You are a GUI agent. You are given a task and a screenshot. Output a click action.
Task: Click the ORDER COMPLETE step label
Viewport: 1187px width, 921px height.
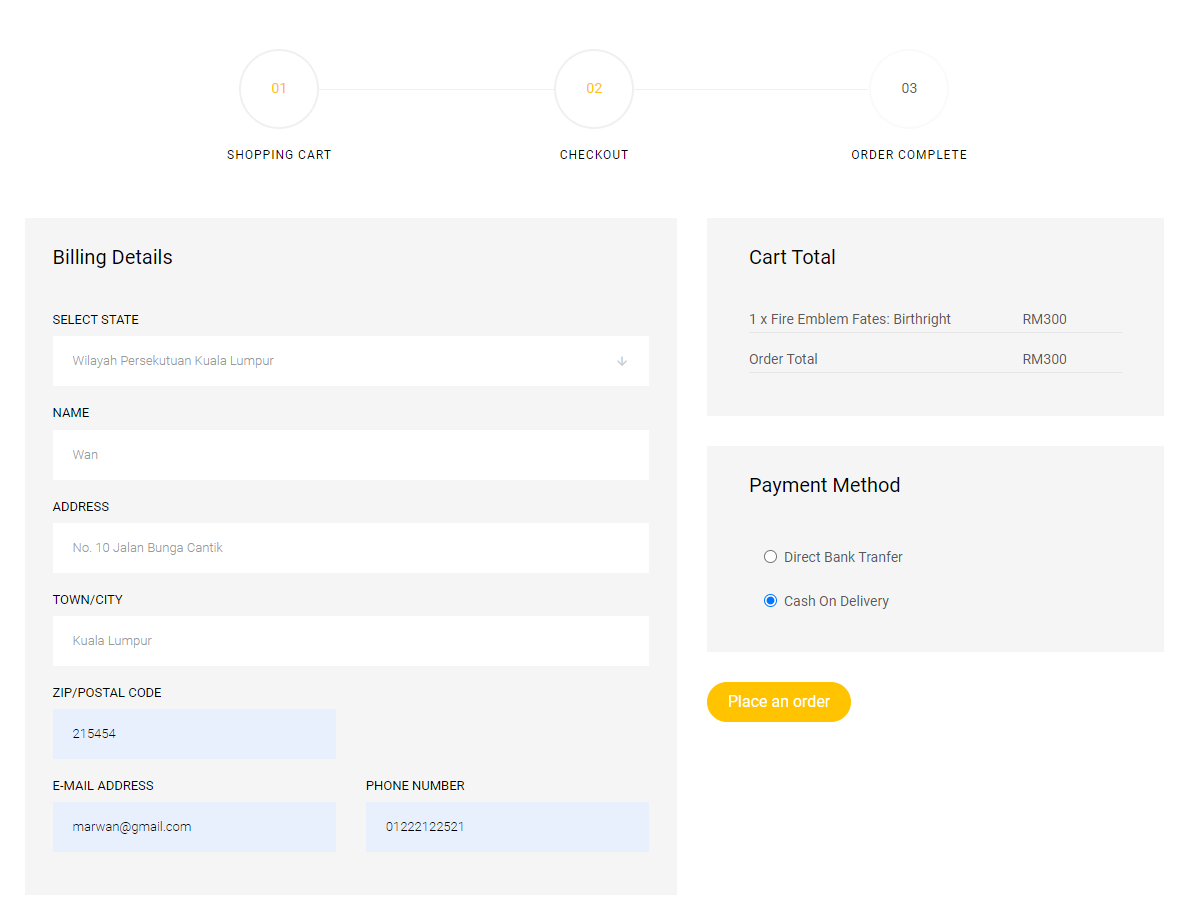[909, 154]
